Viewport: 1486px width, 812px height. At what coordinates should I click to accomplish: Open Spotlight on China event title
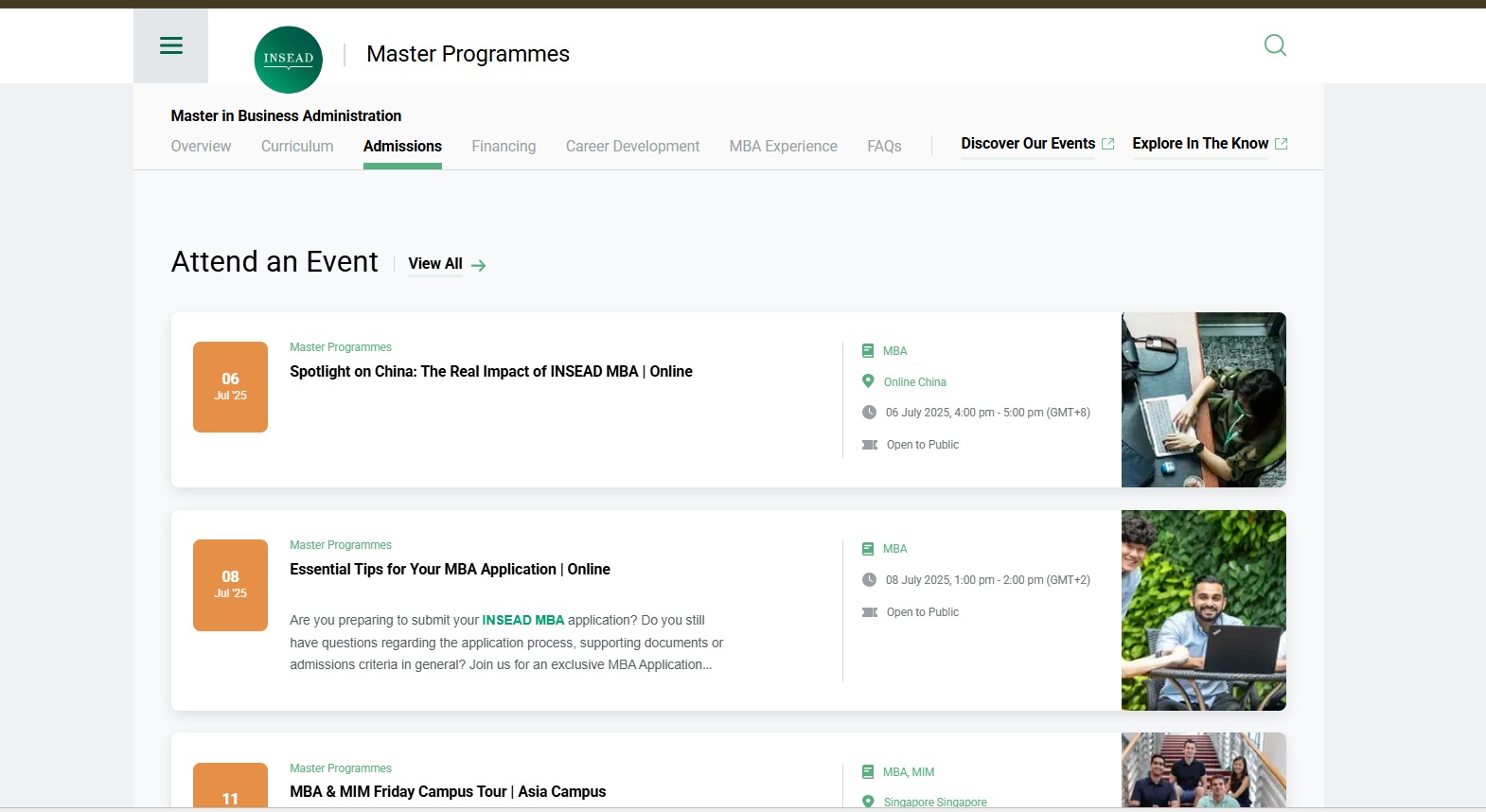490,371
